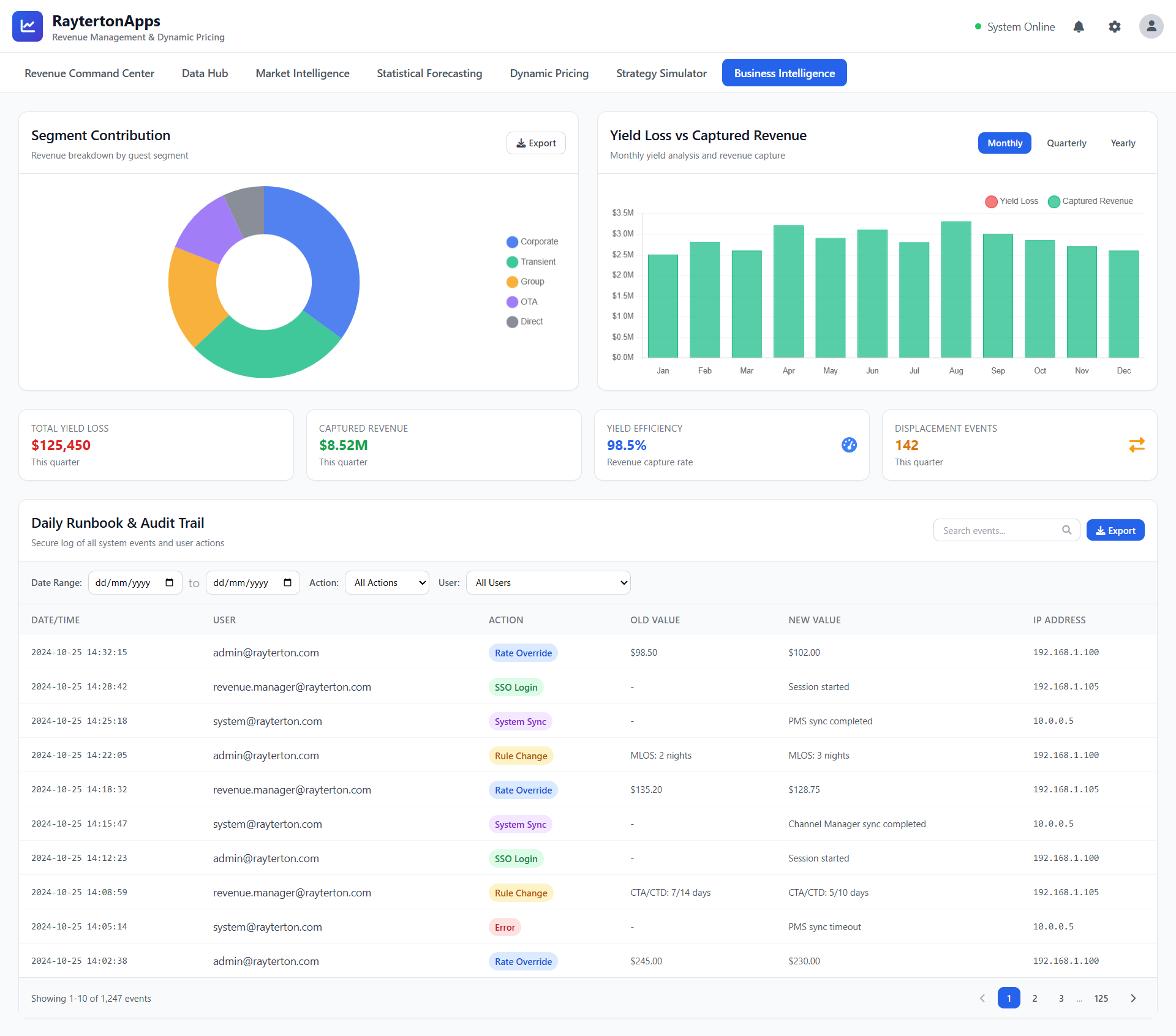Viewport: 1176px width, 1036px height.
Task: Switch the yield chart to Quarterly view
Action: (1066, 143)
